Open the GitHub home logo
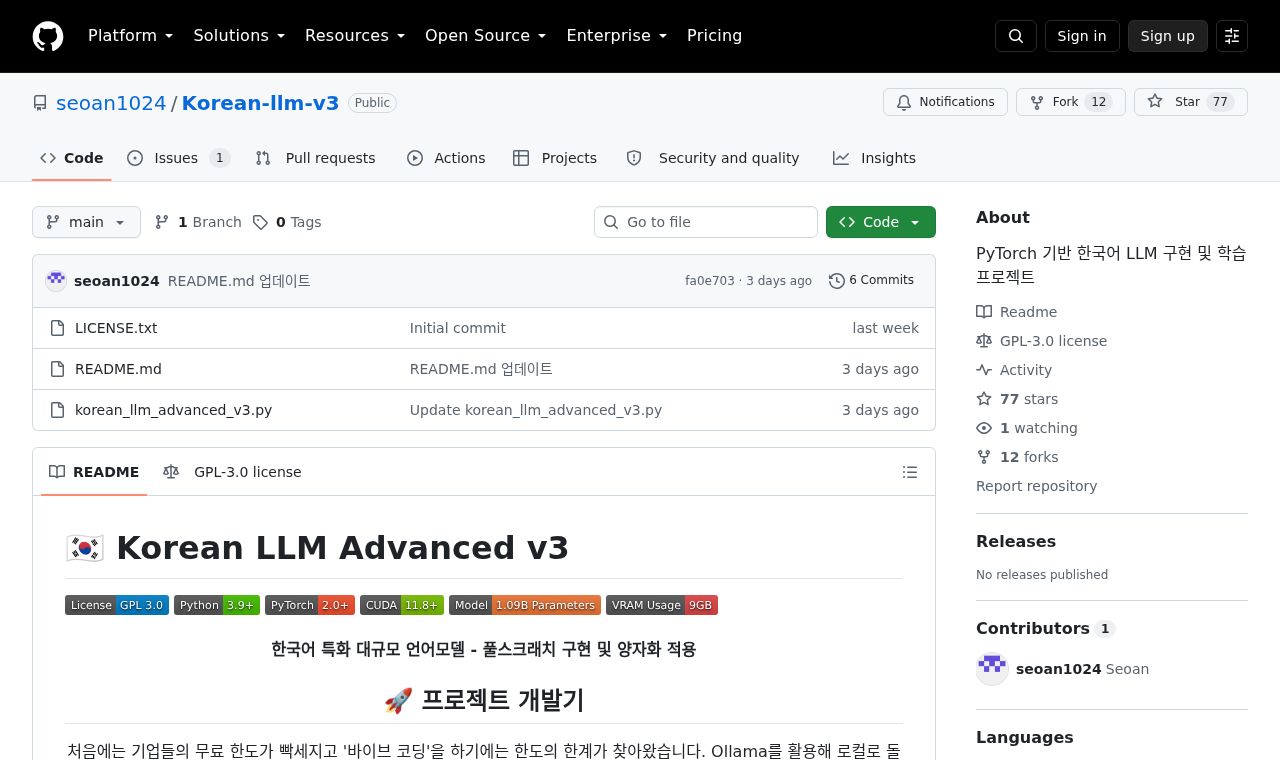The image size is (1280, 760). tap(48, 36)
